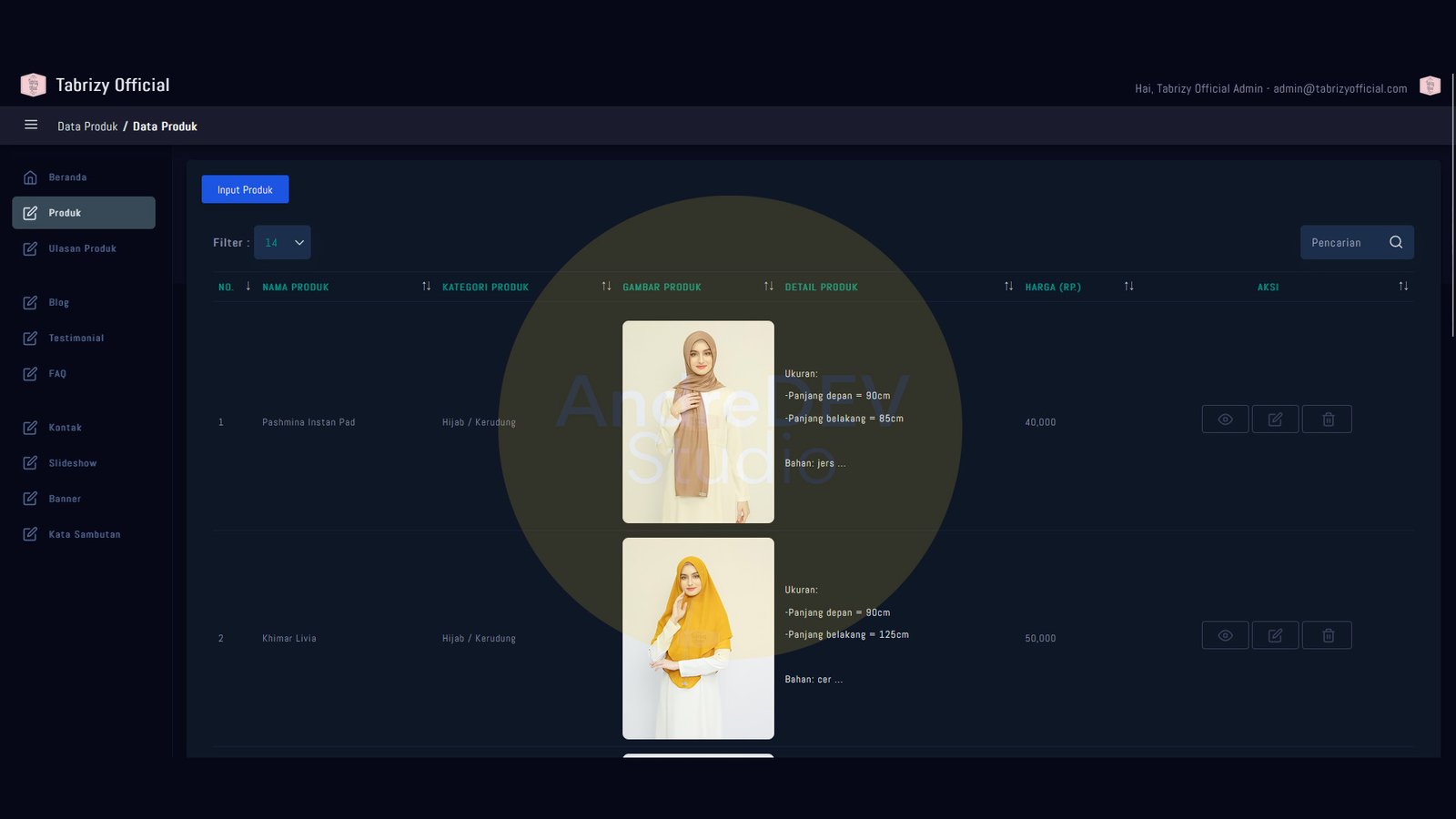Click the search magnifier icon
1456x819 pixels.
pos(1396,242)
